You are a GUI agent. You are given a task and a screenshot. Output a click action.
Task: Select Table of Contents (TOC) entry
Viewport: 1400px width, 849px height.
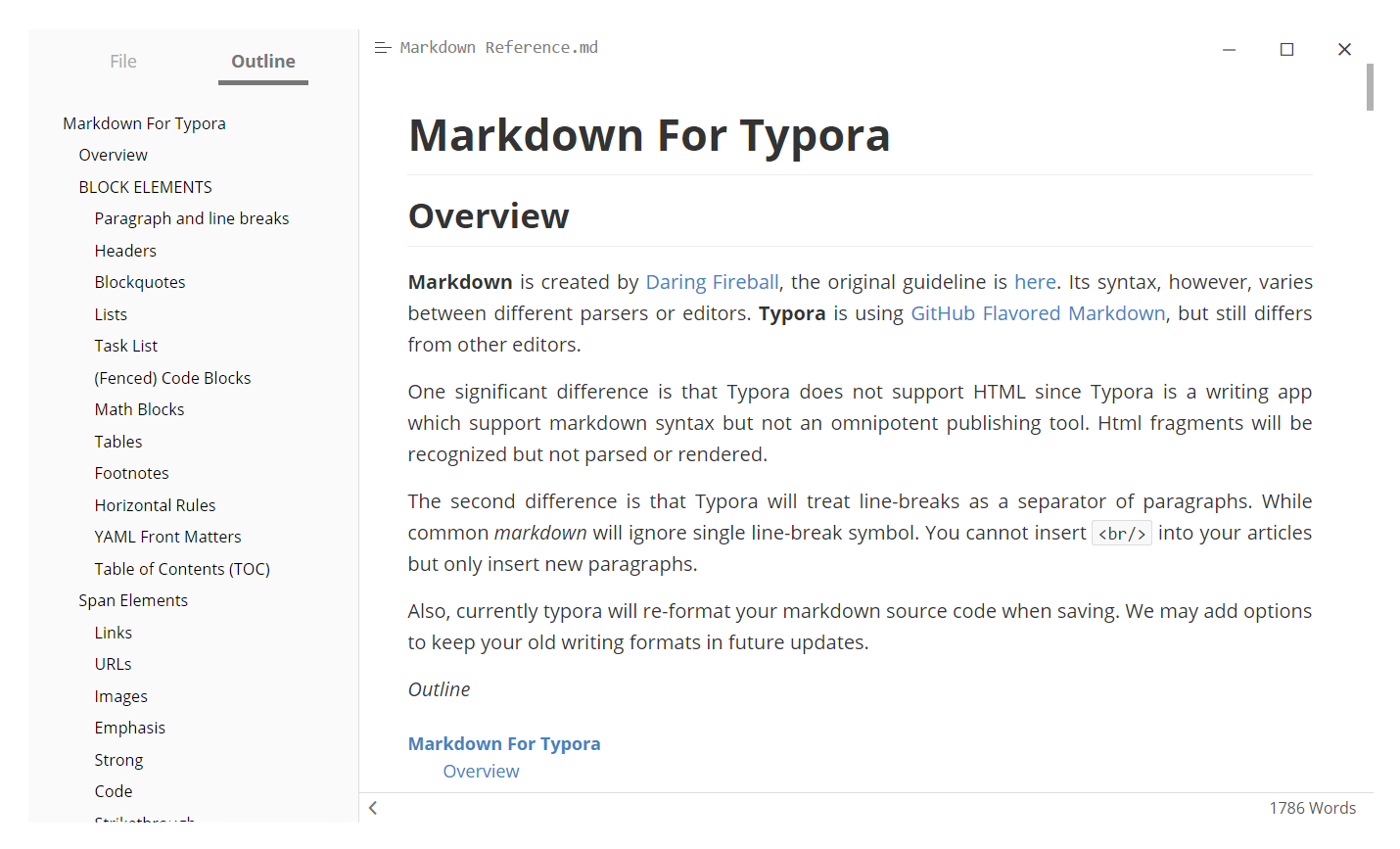point(182,569)
